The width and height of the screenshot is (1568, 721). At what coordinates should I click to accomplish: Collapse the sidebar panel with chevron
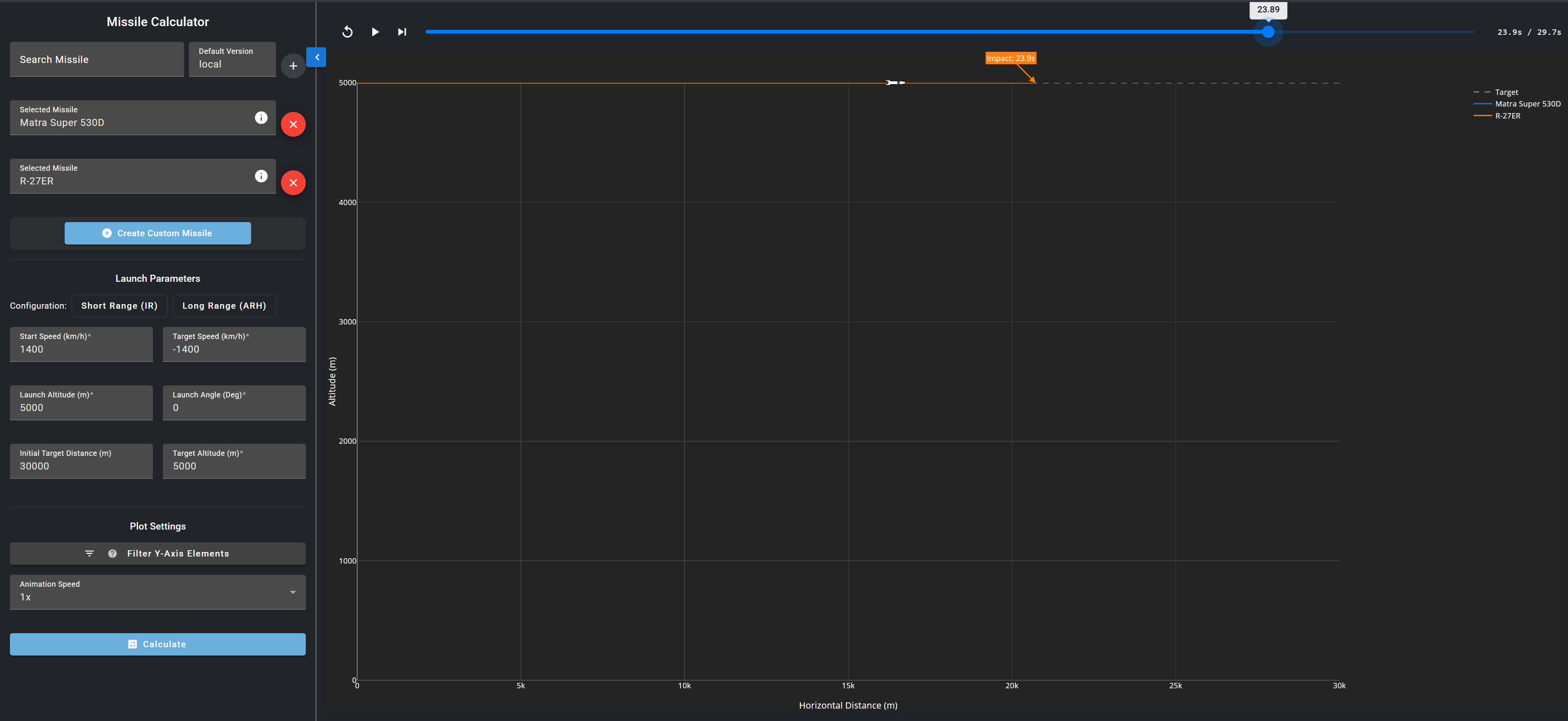(317, 57)
